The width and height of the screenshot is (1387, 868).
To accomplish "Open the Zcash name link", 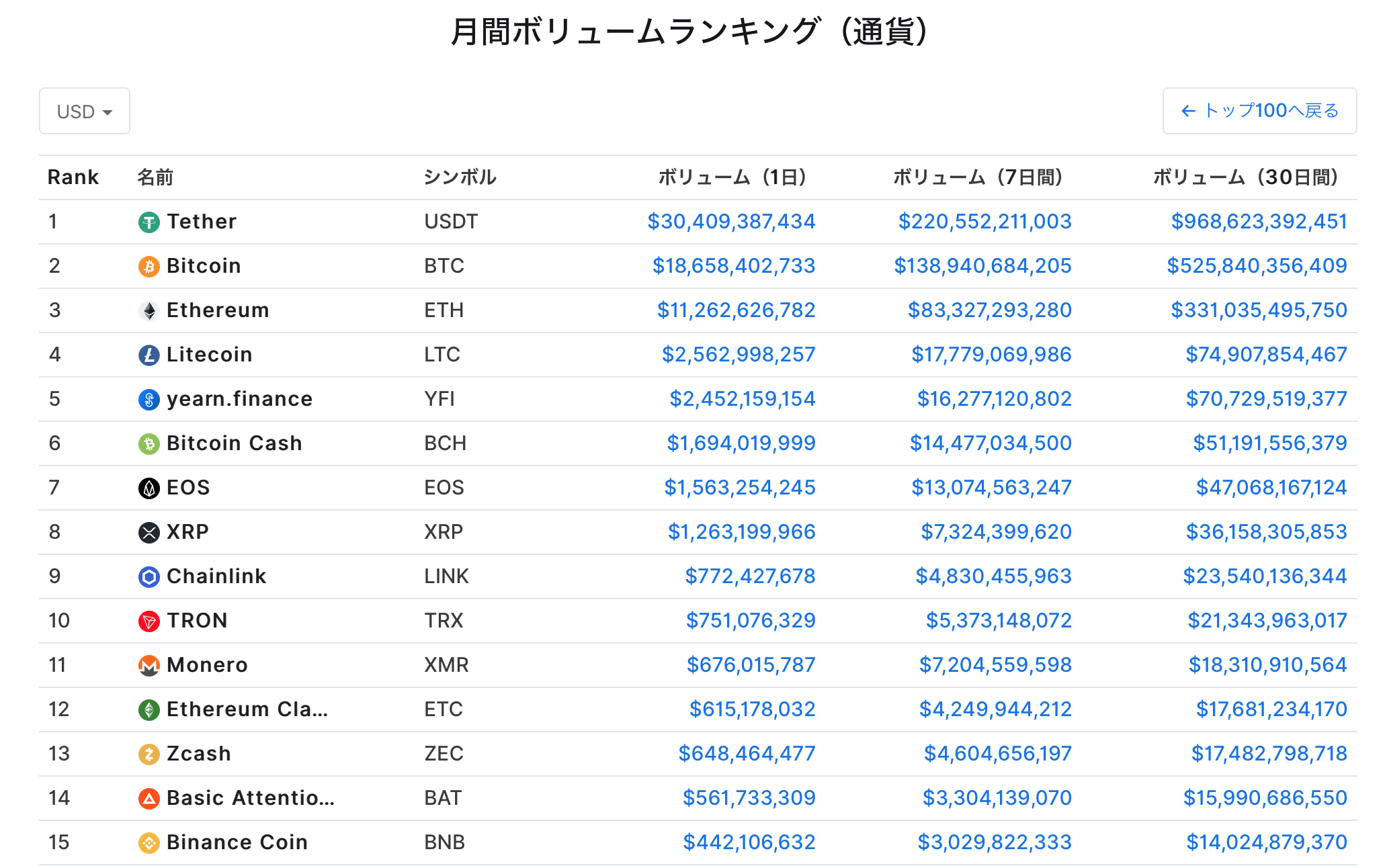I will pos(199,754).
